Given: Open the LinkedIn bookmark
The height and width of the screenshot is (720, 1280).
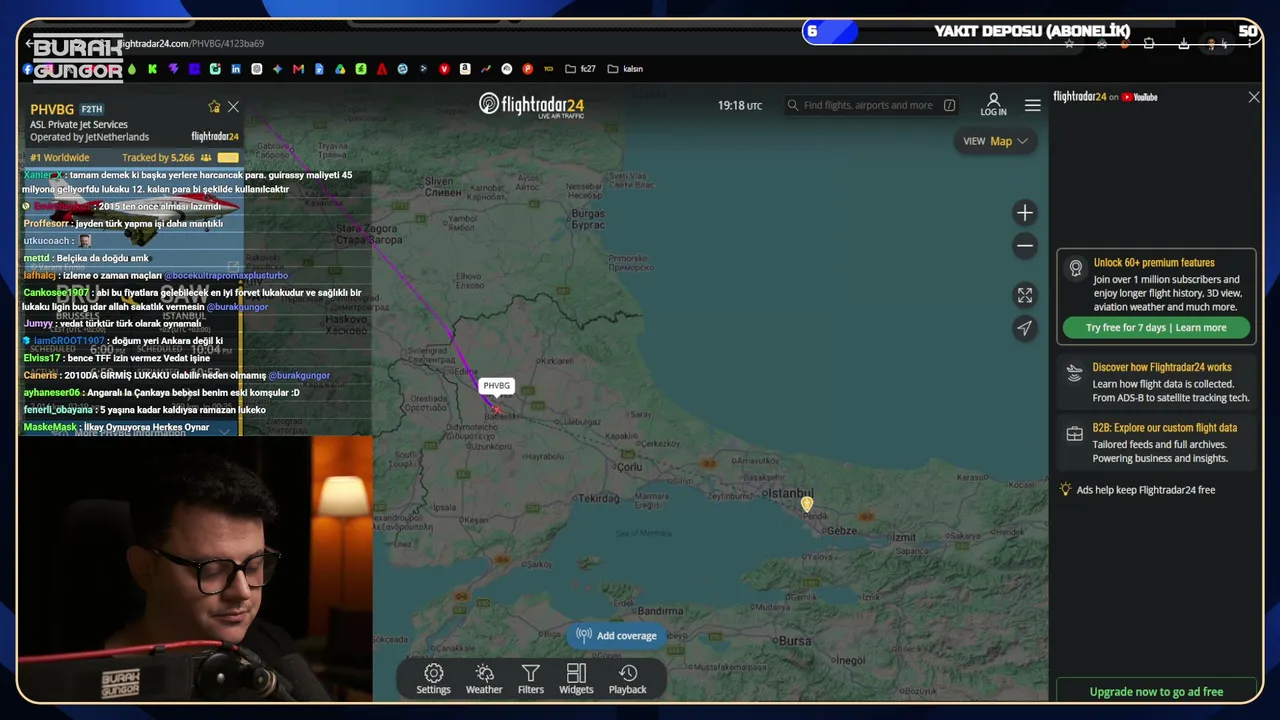Looking at the screenshot, I should tap(236, 69).
